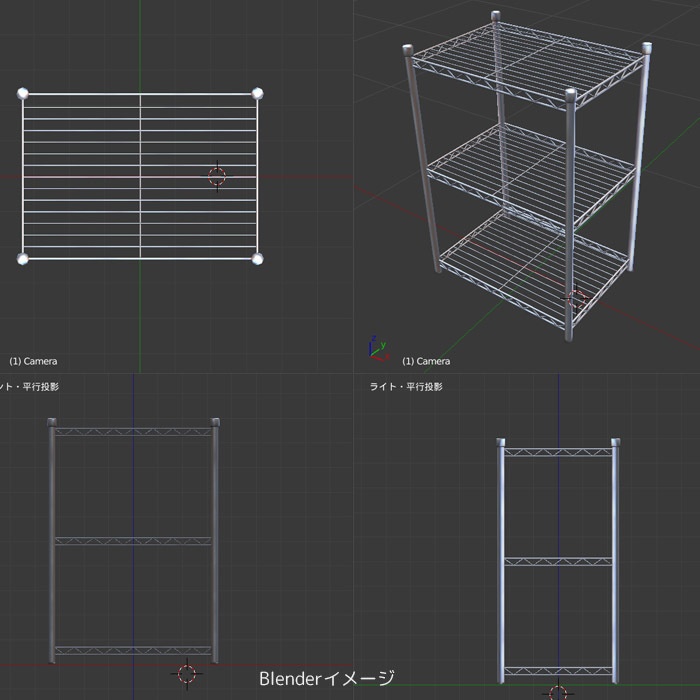Screen dimensions: 700x700
Task: Click the 3D cursor in the perspective viewport
Action: click(576, 299)
